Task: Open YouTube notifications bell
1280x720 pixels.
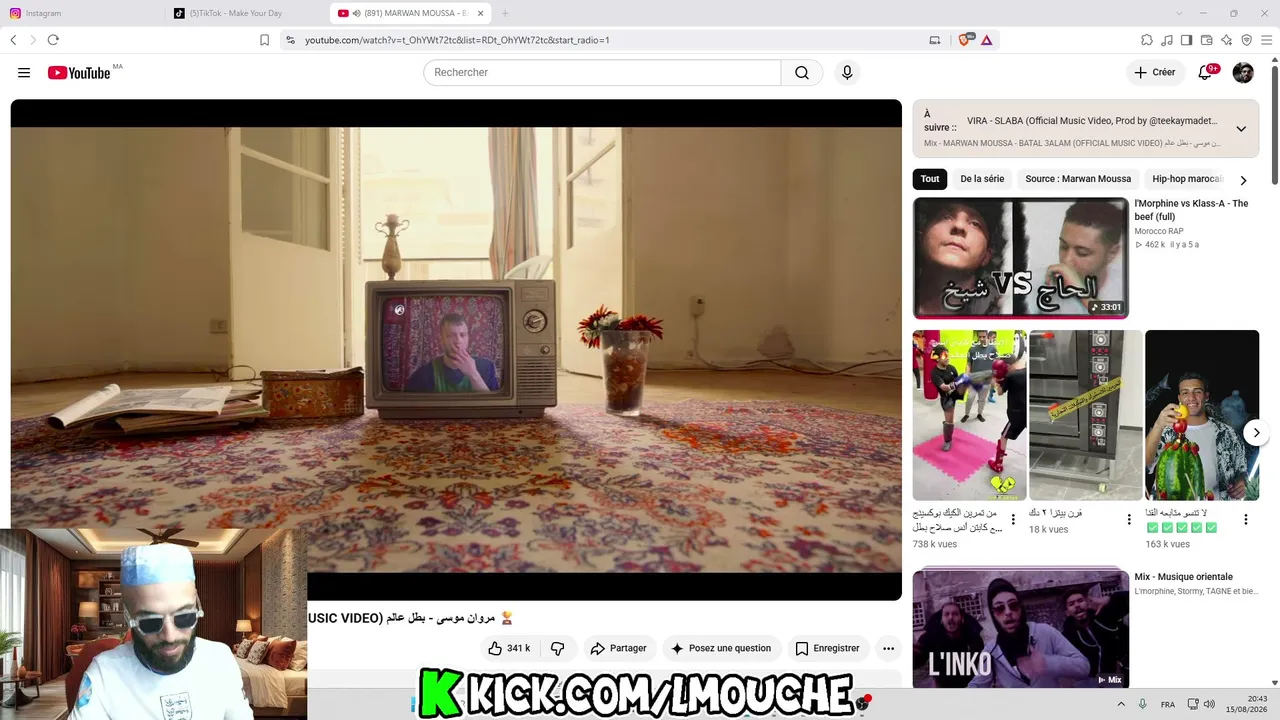Action: [1206, 73]
